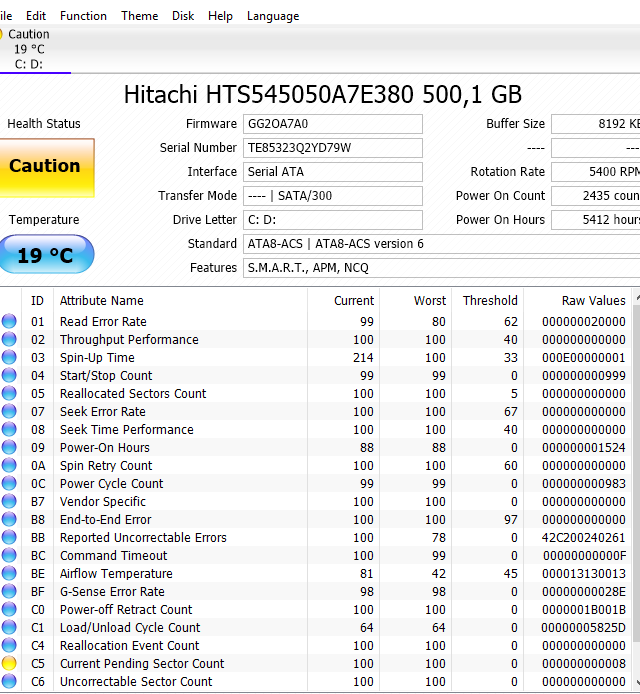
Task: Click the Standard field ATA8-ACS version 6
Action: pos(441,244)
